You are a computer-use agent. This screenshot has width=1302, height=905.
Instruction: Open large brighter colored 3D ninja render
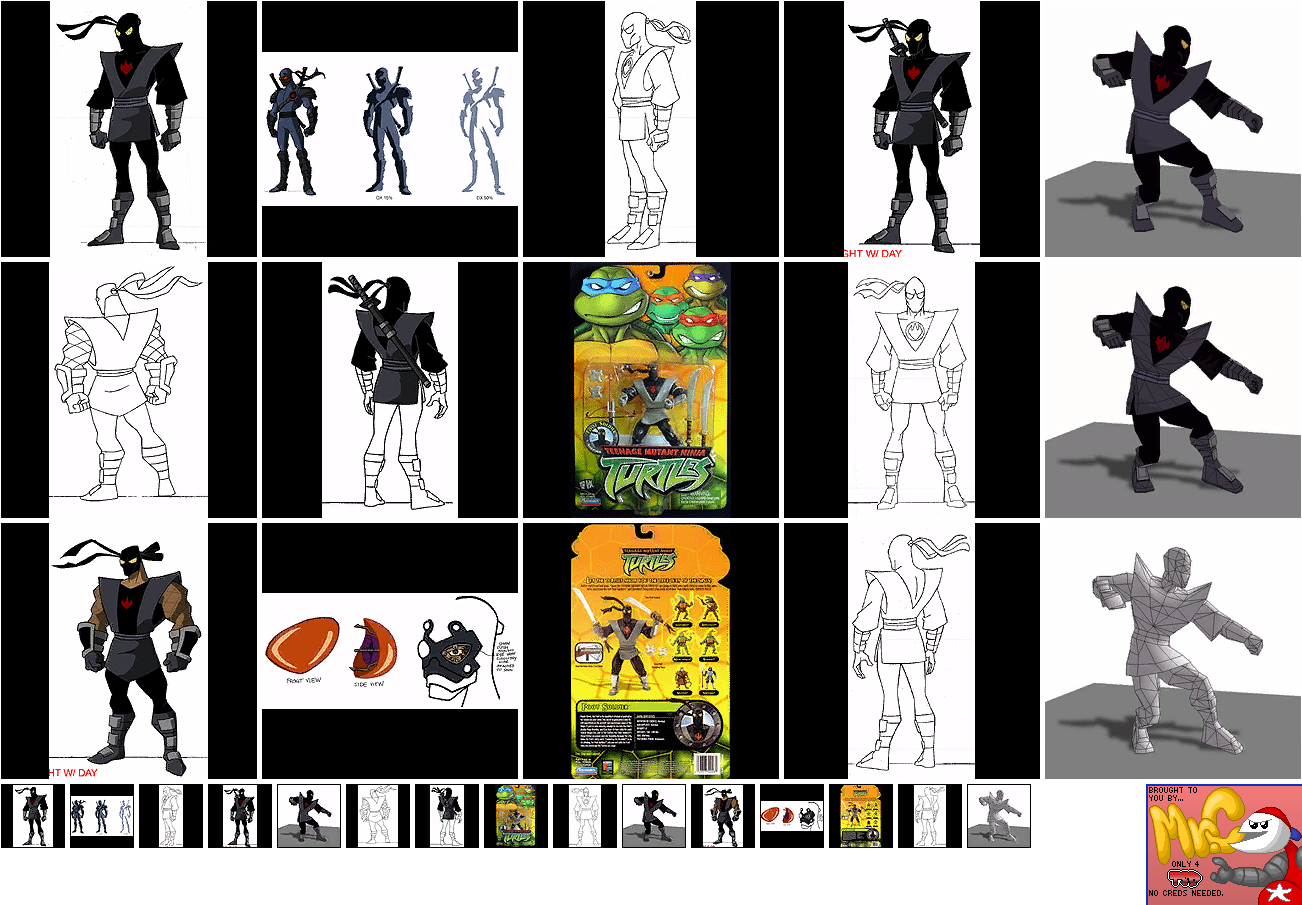1173,129
